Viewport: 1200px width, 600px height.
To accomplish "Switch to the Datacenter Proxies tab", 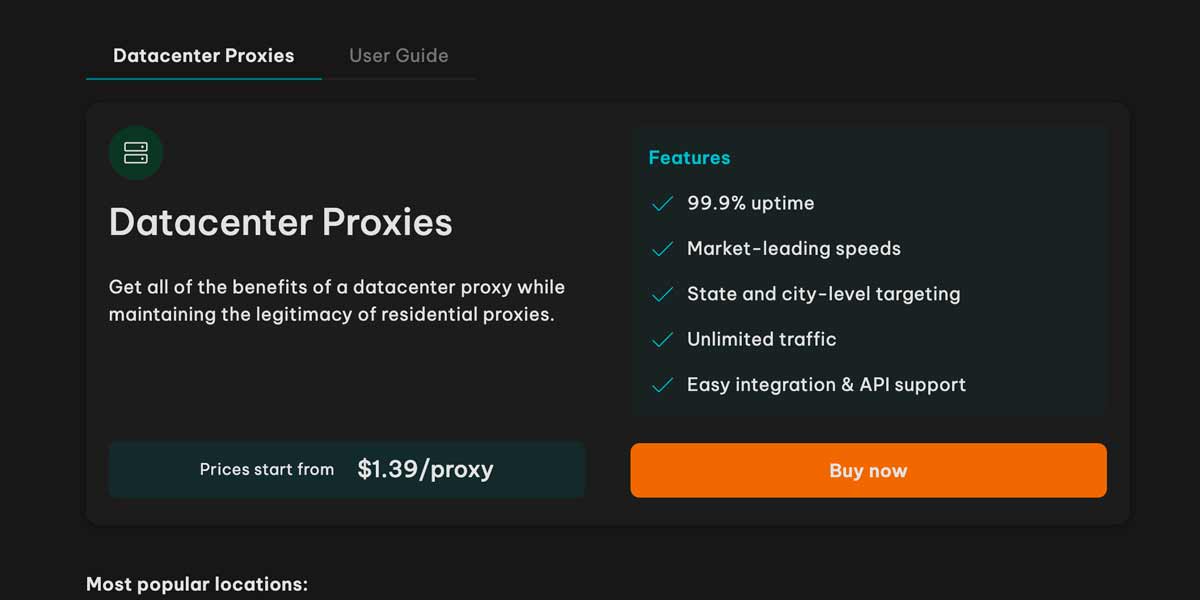I will [203, 56].
